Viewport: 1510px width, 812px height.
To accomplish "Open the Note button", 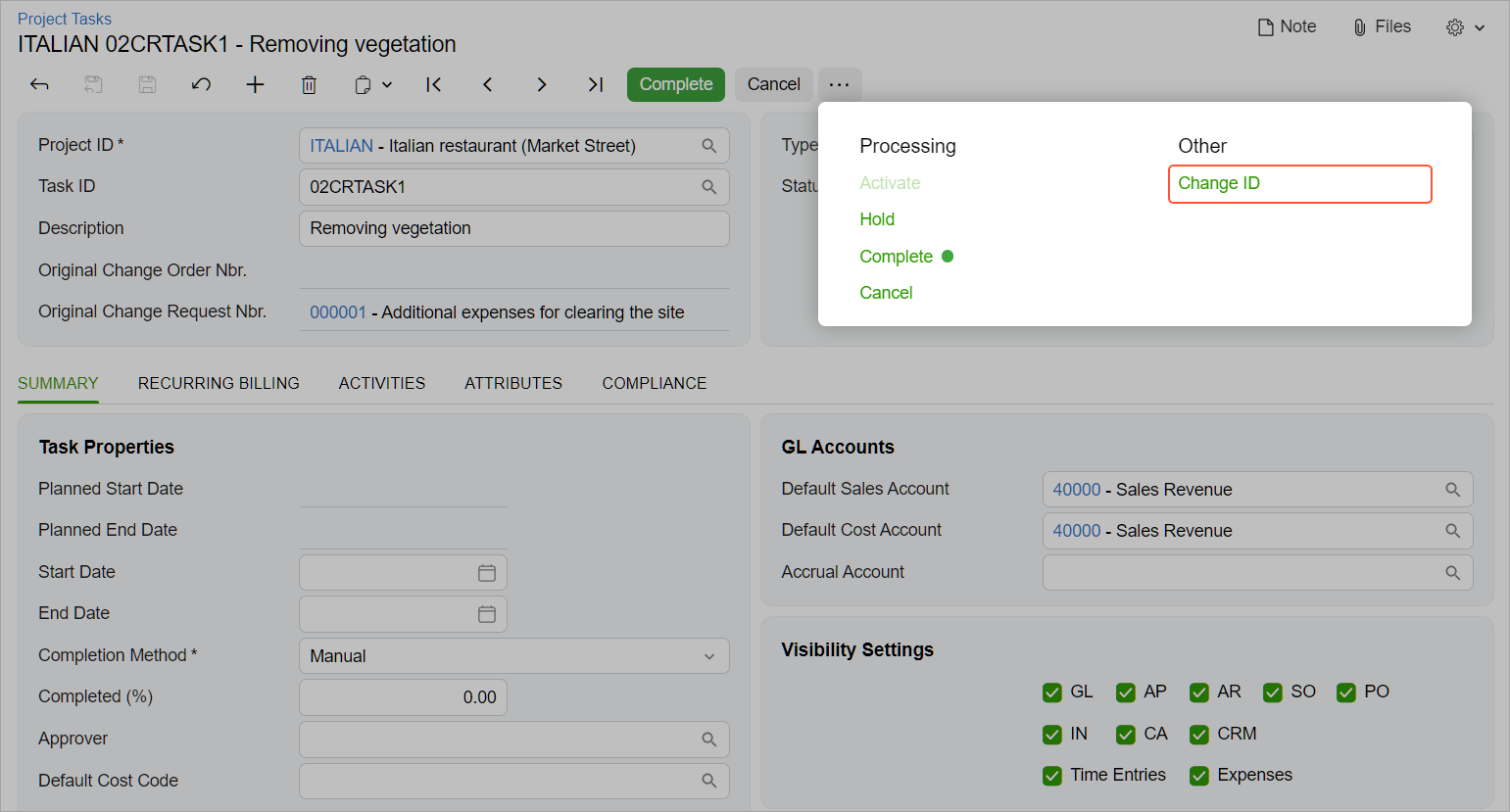I will click(1288, 27).
